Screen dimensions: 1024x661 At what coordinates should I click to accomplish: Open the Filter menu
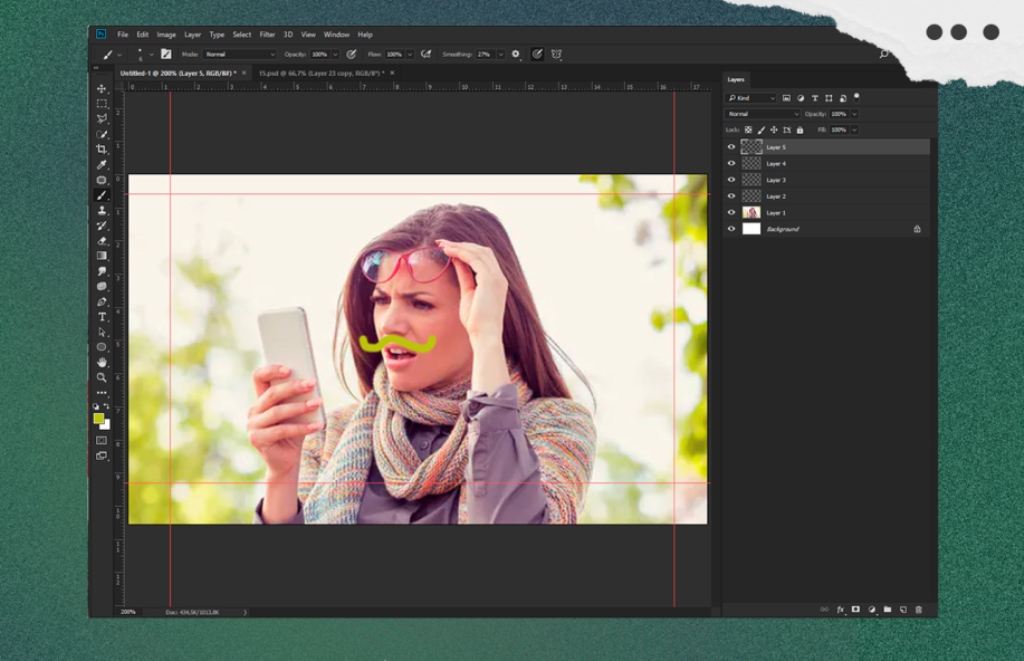(x=267, y=34)
